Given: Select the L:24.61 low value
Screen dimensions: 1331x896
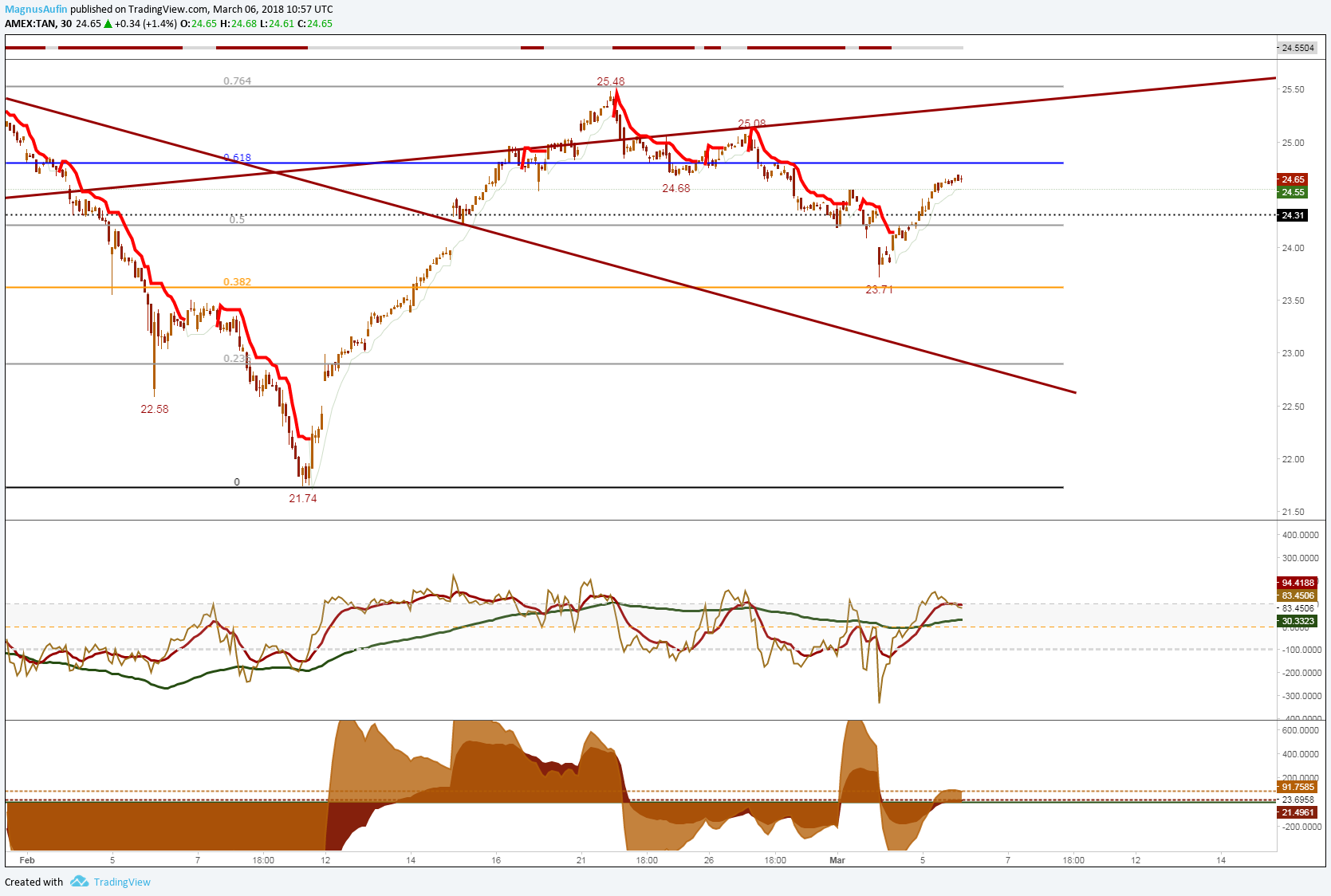Looking at the screenshot, I should pyautogui.click(x=277, y=24).
